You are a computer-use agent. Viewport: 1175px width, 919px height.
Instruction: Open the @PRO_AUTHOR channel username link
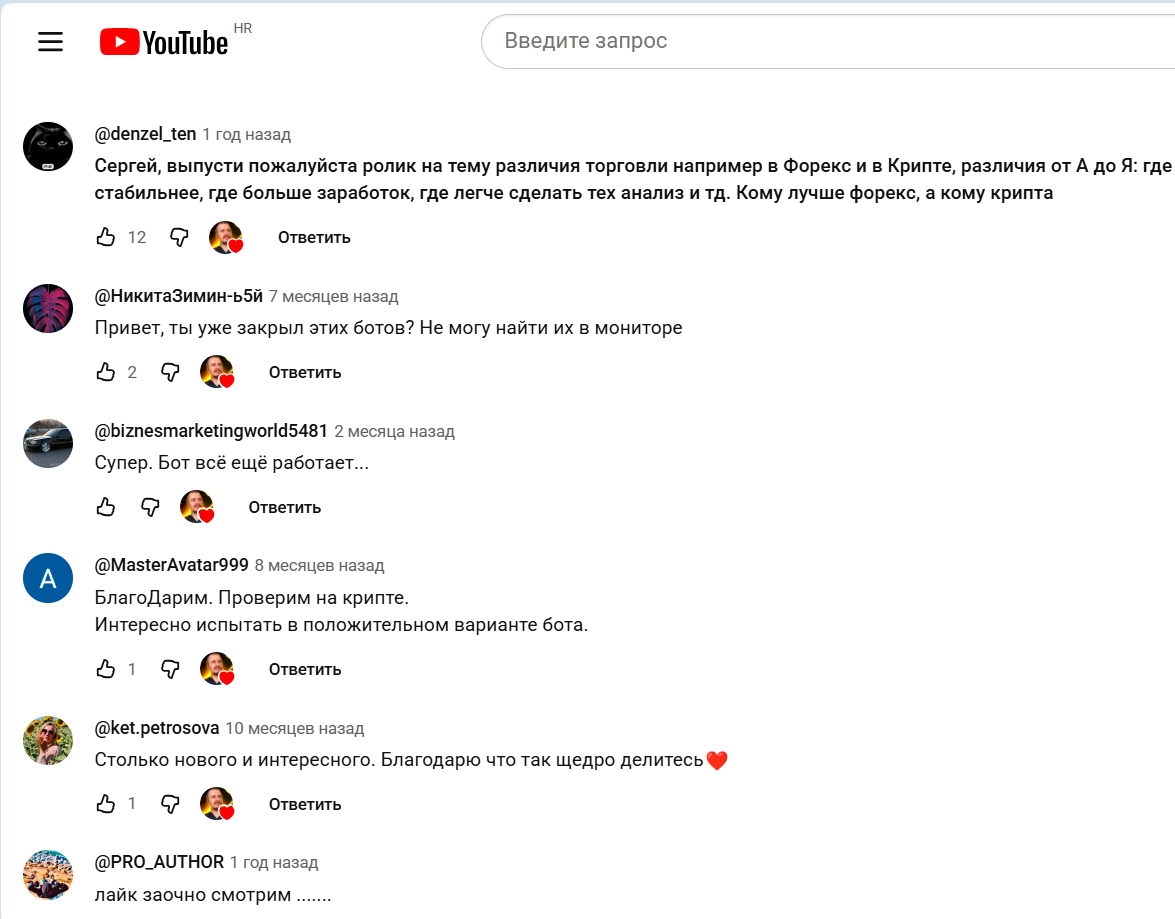click(159, 863)
